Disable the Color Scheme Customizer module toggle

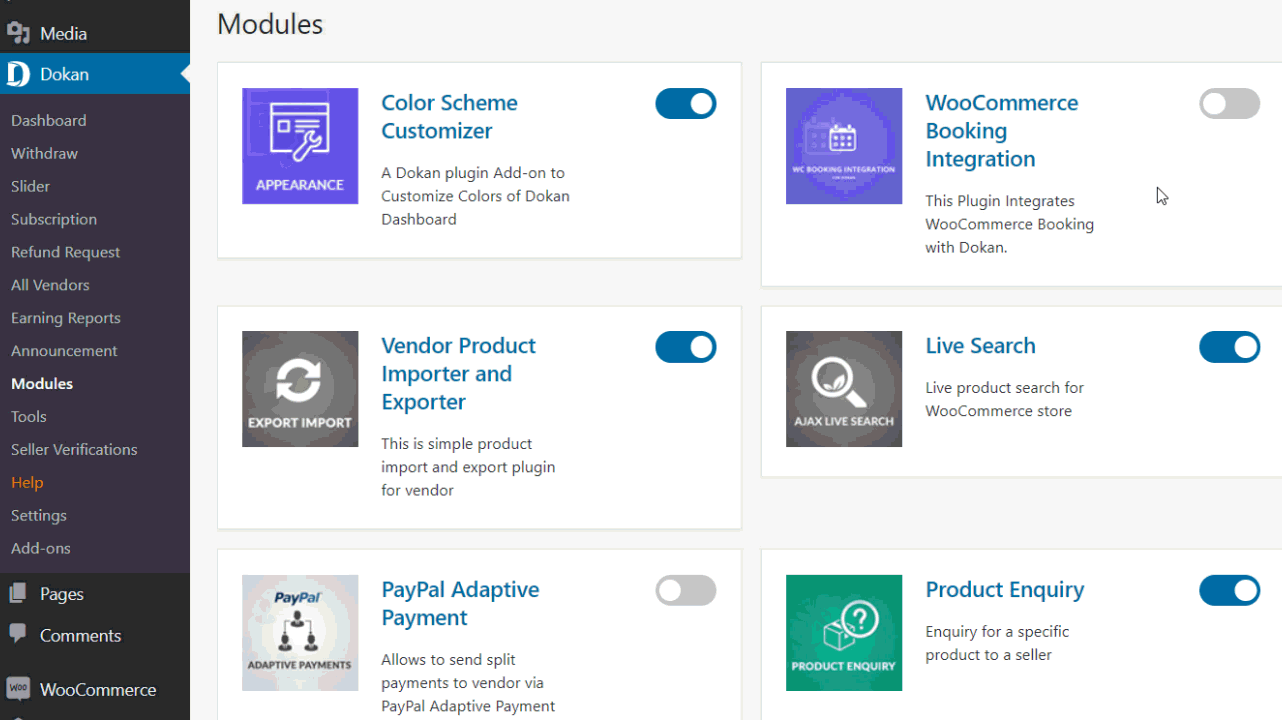pos(686,103)
